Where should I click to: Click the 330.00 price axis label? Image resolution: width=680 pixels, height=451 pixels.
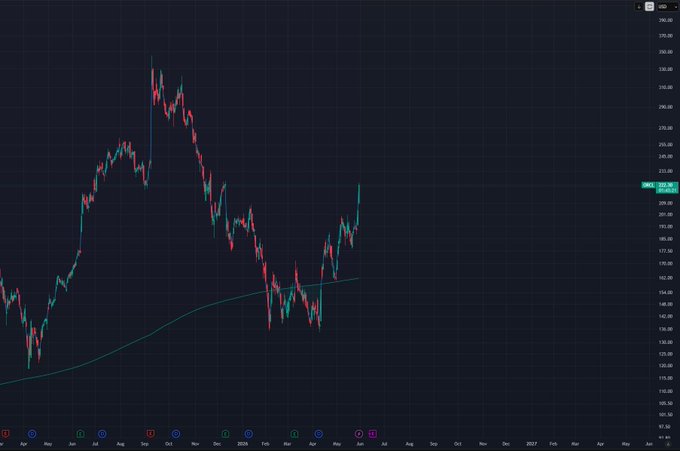coord(666,69)
